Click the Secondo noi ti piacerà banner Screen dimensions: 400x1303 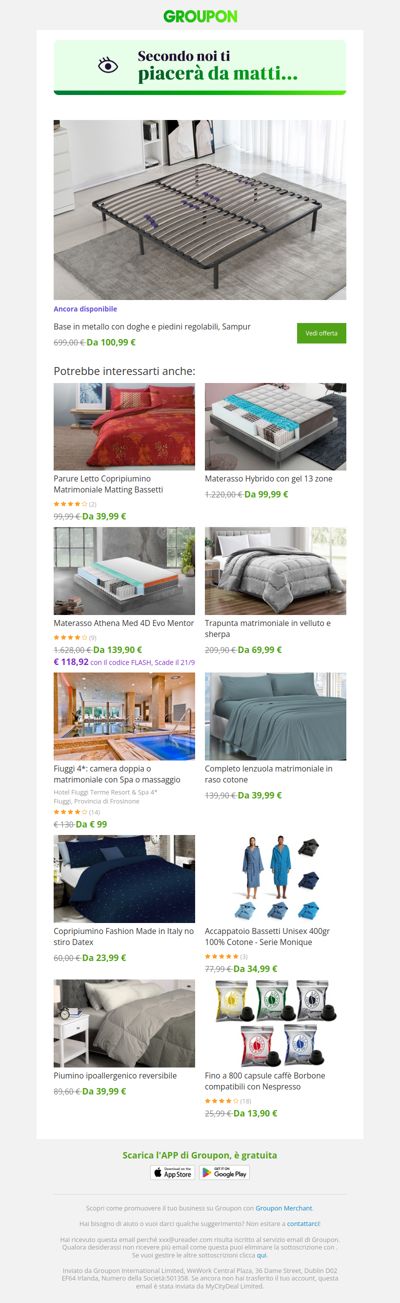click(x=200, y=67)
